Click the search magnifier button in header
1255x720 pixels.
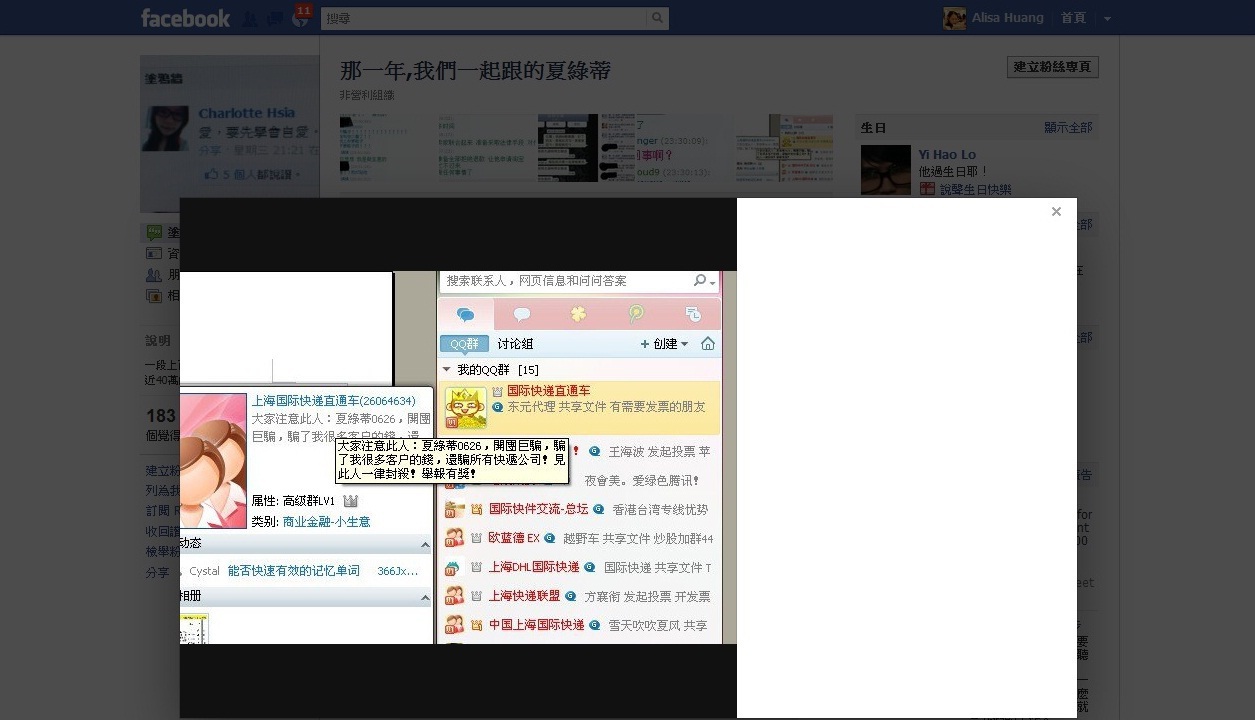point(657,18)
